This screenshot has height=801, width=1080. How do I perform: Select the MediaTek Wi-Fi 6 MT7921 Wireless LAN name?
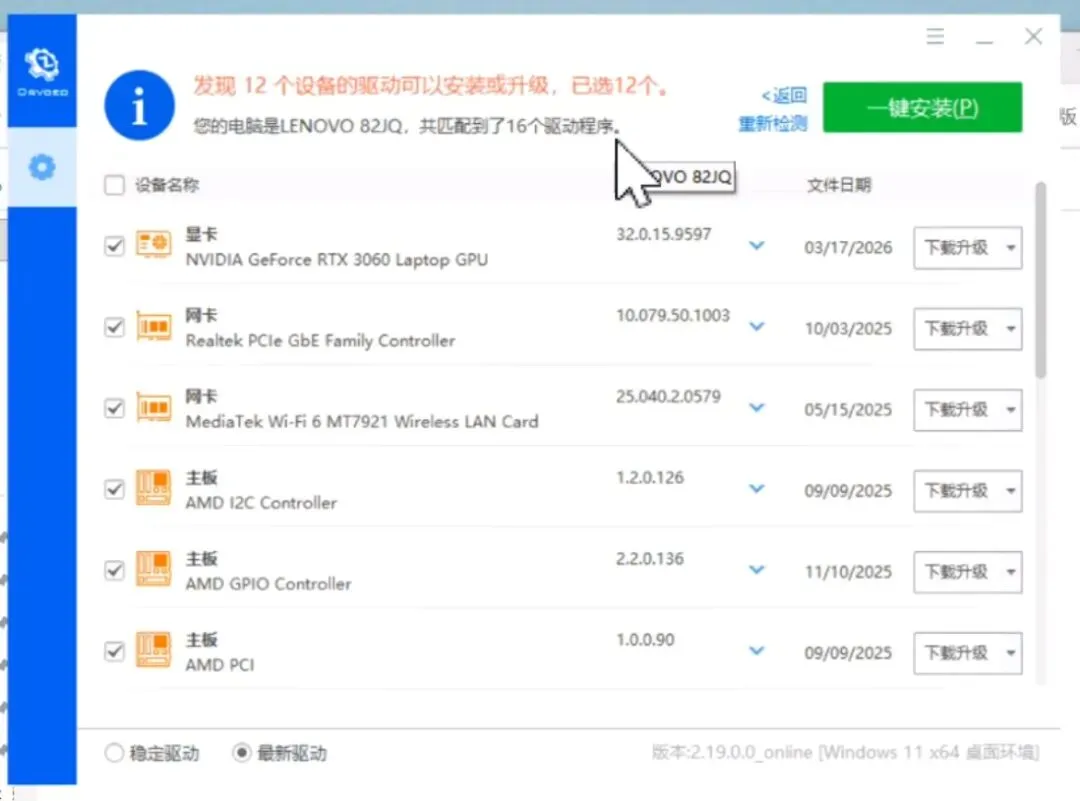tap(362, 422)
